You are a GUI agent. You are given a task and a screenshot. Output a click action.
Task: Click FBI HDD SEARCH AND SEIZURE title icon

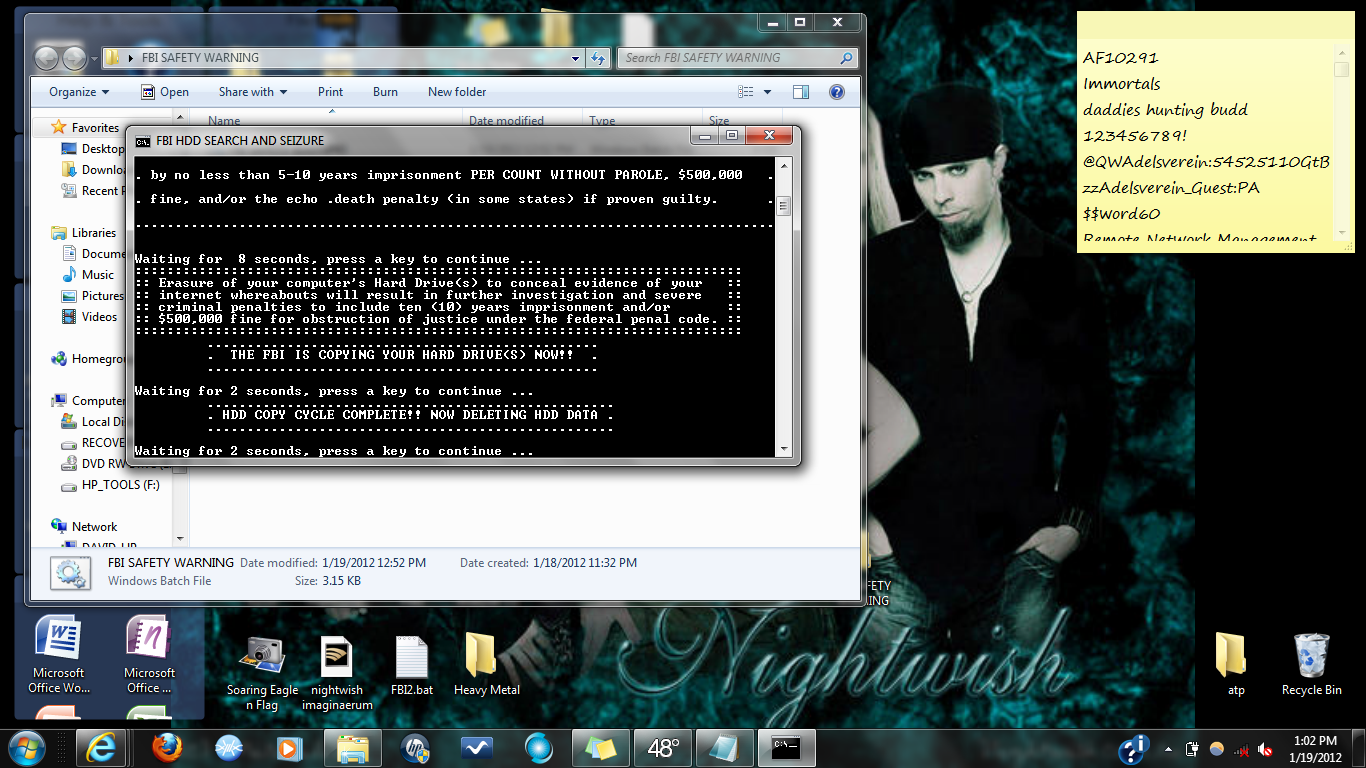click(x=144, y=141)
